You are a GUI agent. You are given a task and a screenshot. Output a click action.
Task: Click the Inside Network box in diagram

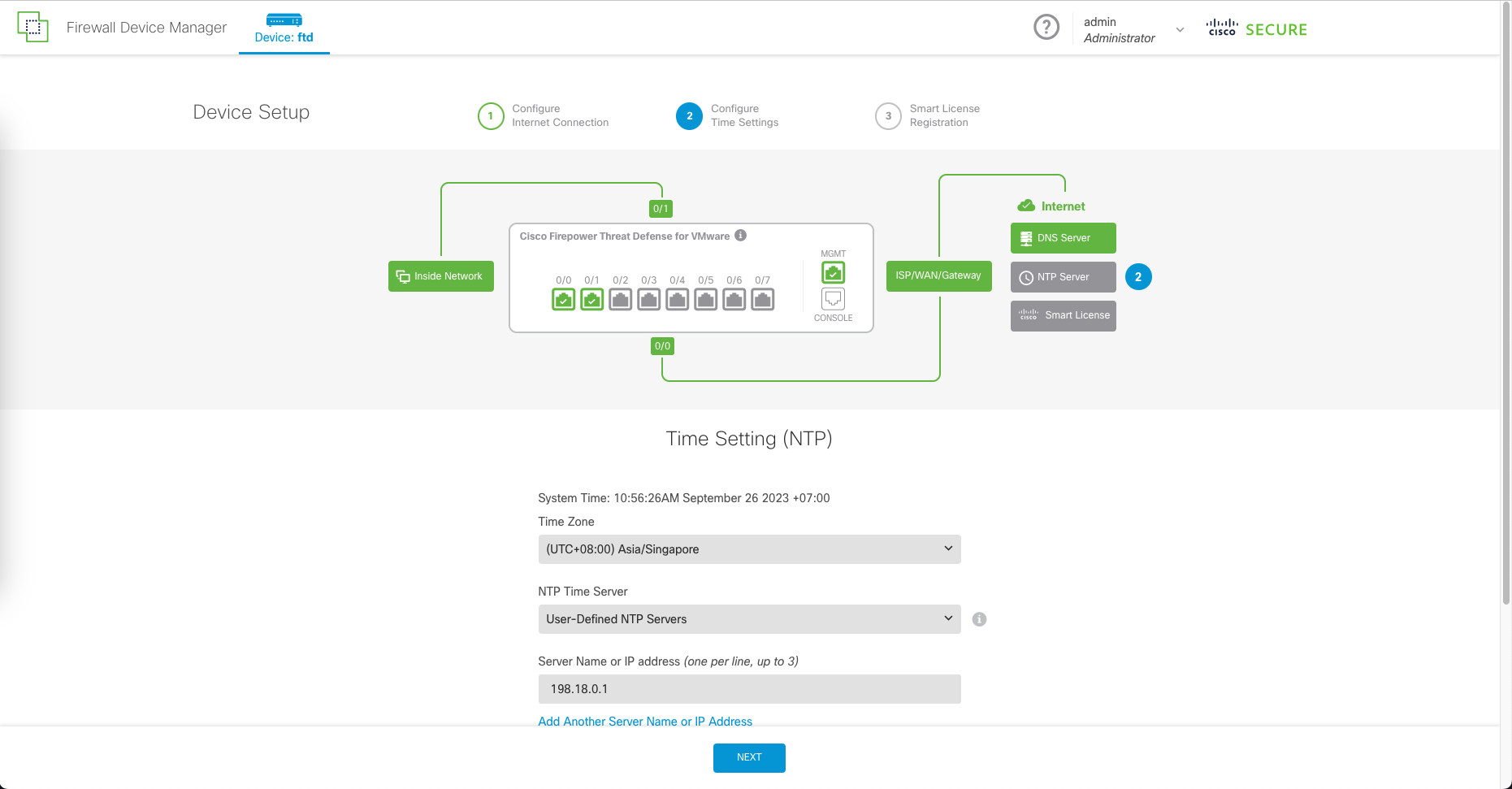pyautogui.click(x=440, y=276)
